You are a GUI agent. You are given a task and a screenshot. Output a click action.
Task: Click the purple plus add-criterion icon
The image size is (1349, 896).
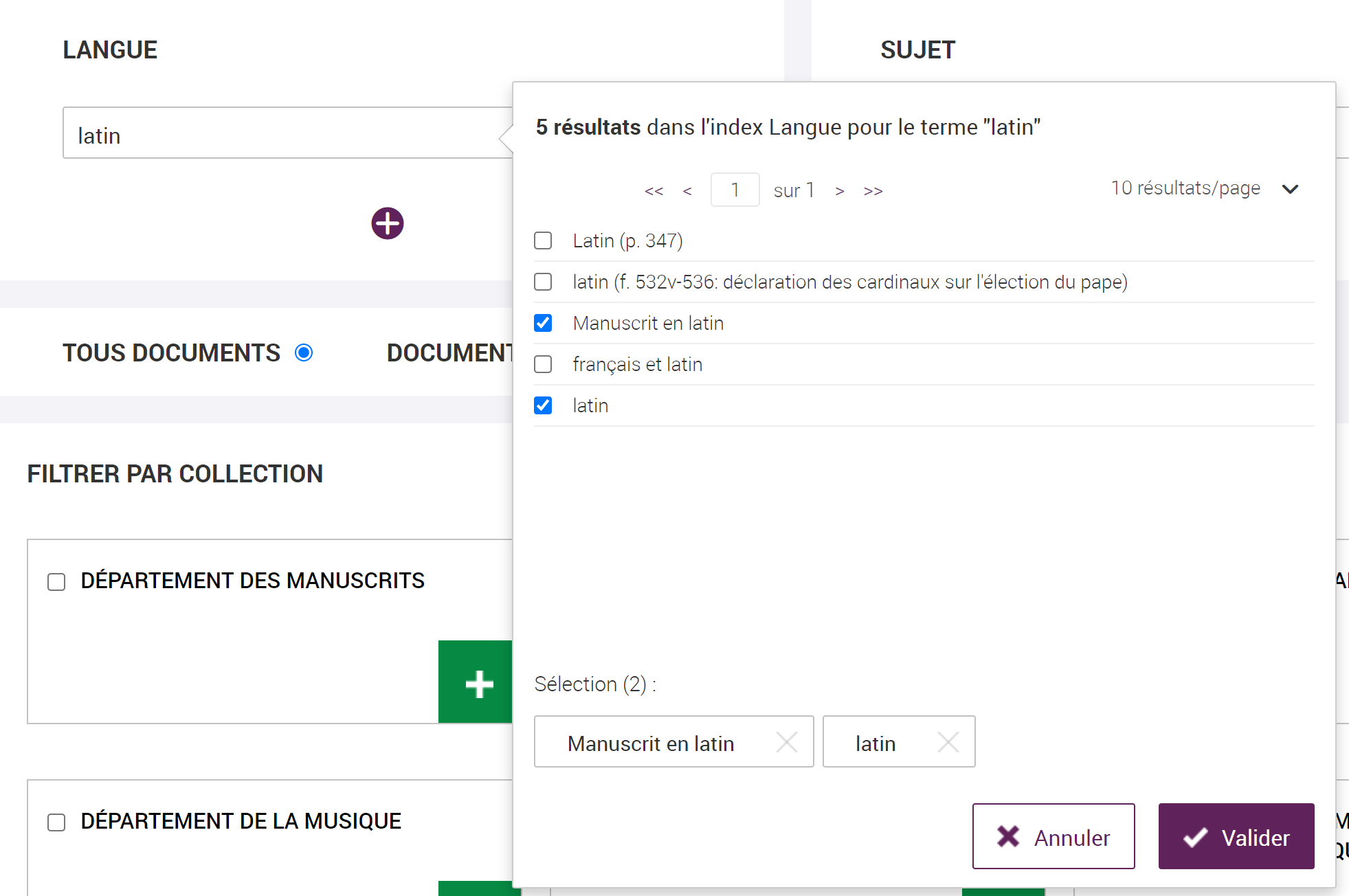coord(388,223)
